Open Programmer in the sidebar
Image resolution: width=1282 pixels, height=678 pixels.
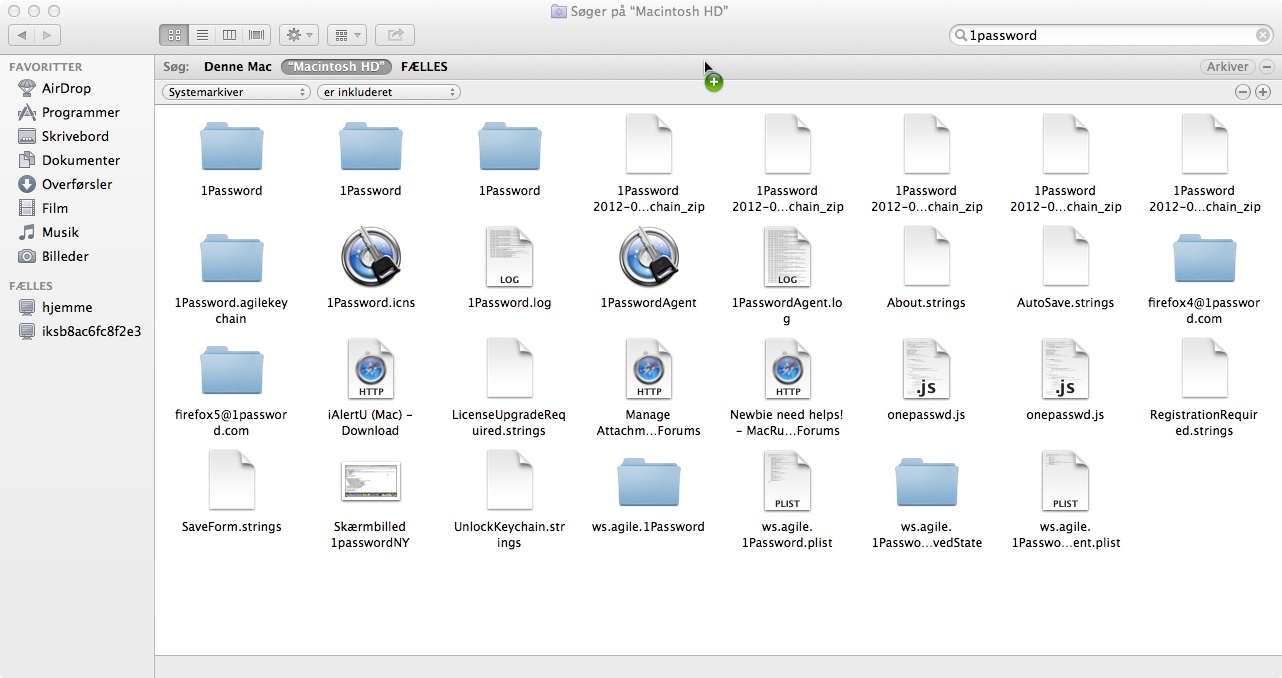80,112
